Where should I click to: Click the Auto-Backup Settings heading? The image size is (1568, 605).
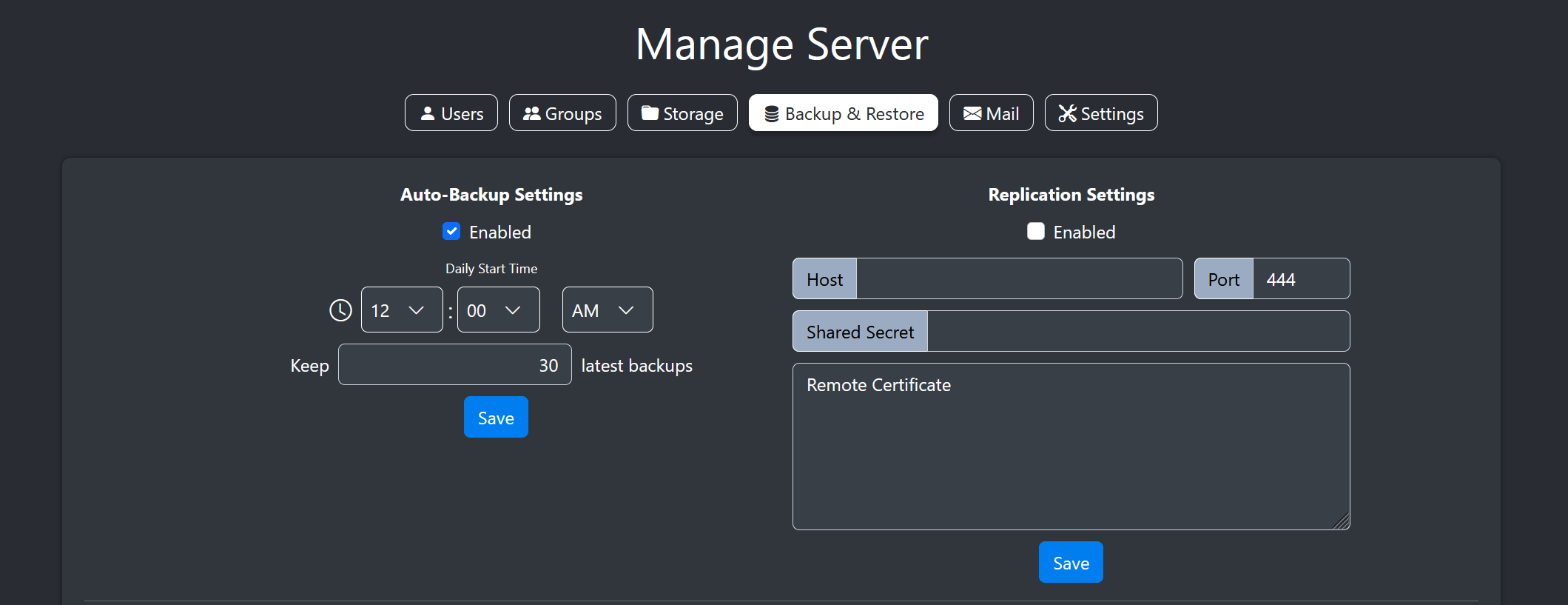(491, 195)
